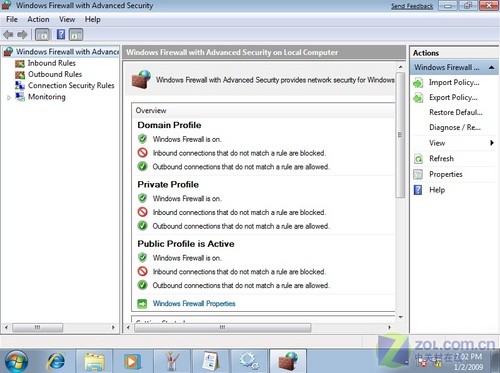Click the Send Feedback link in title bar
The width and height of the screenshot is (500, 373).
(412, 6)
